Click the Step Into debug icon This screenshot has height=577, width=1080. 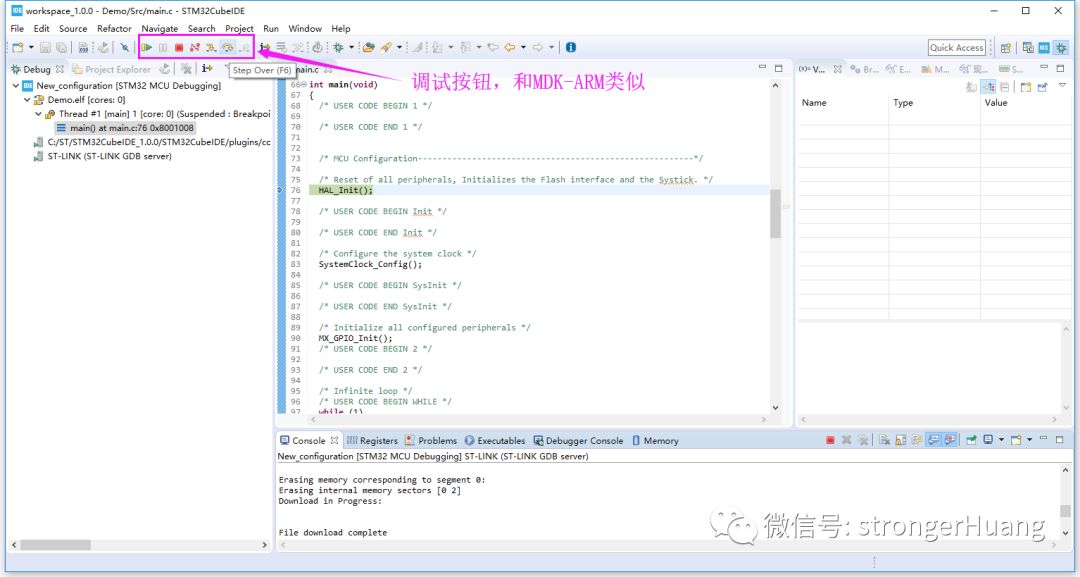[x=211, y=46]
